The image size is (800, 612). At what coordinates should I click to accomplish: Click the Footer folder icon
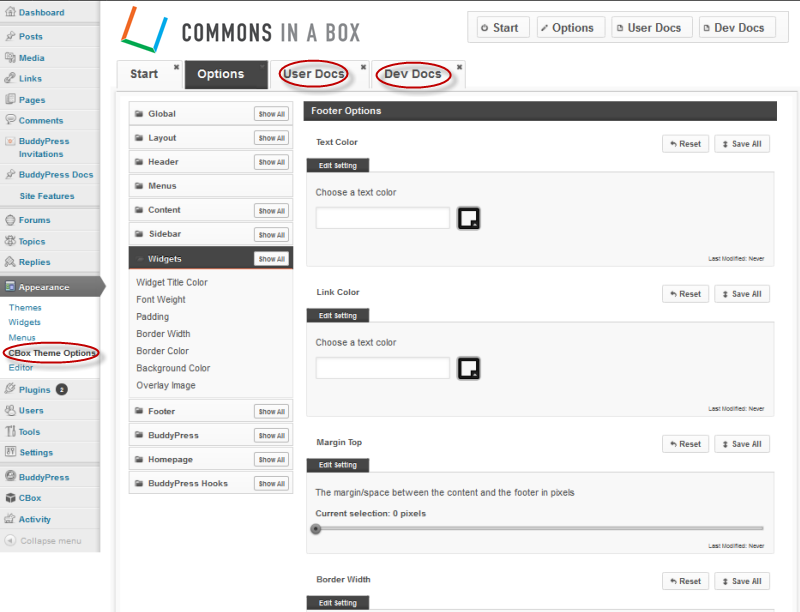pyautogui.click(x=139, y=411)
